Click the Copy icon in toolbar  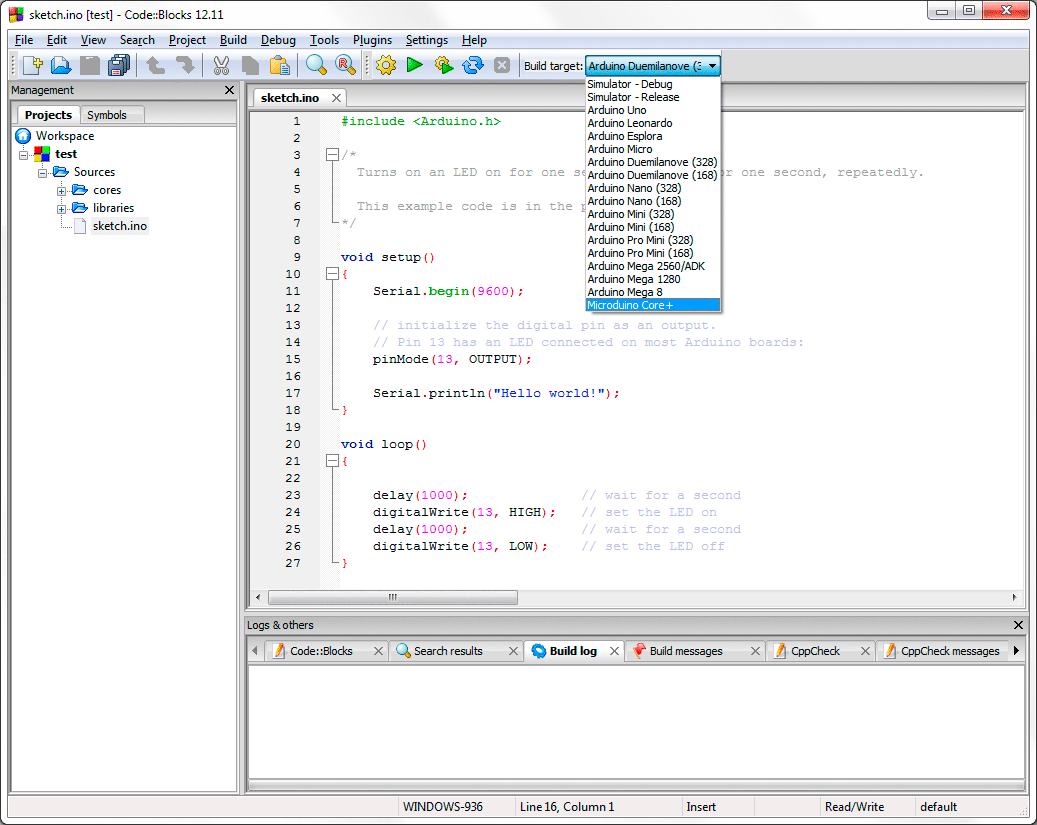click(x=250, y=65)
